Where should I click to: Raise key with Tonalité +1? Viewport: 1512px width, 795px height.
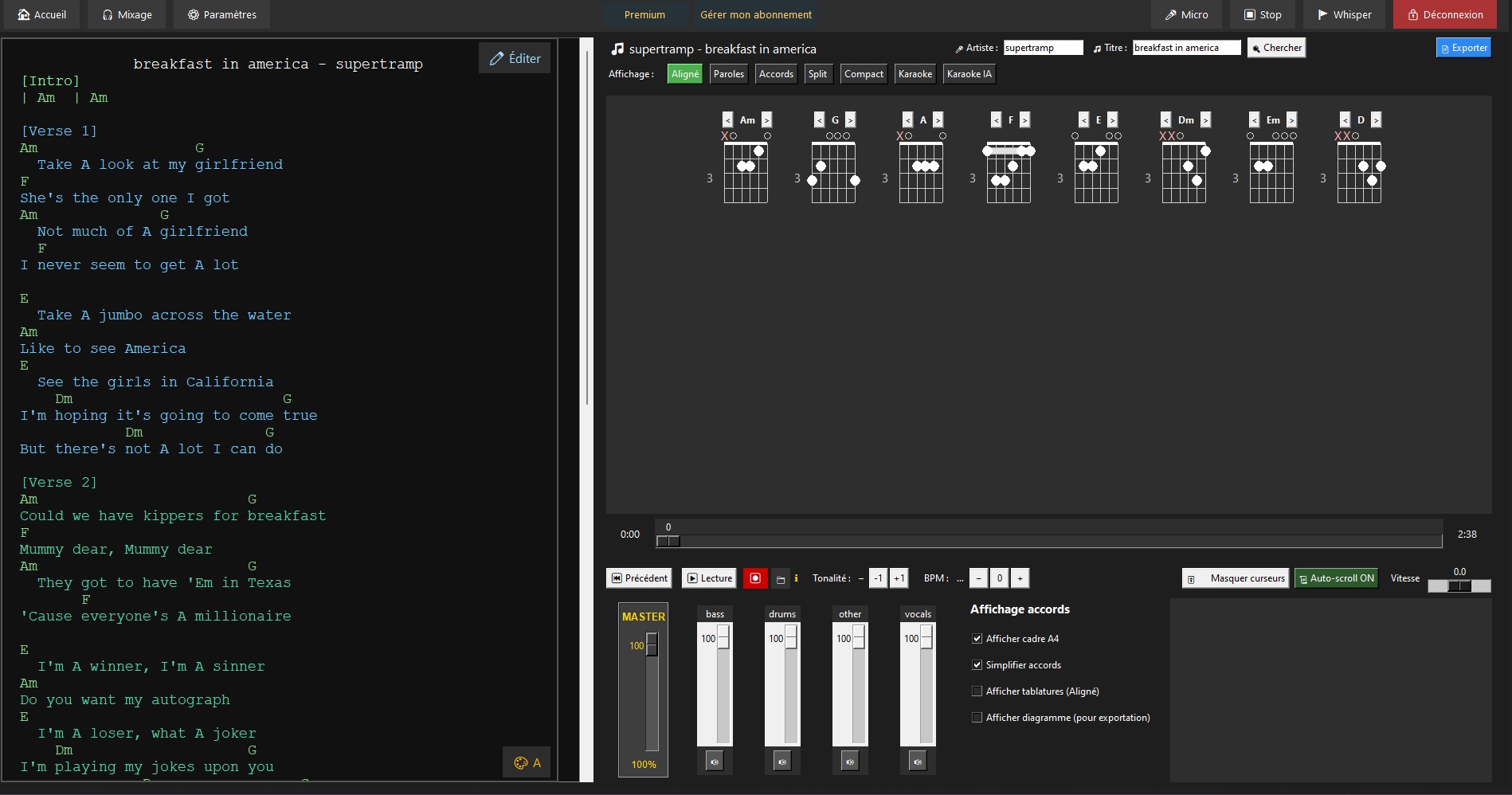coord(899,578)
